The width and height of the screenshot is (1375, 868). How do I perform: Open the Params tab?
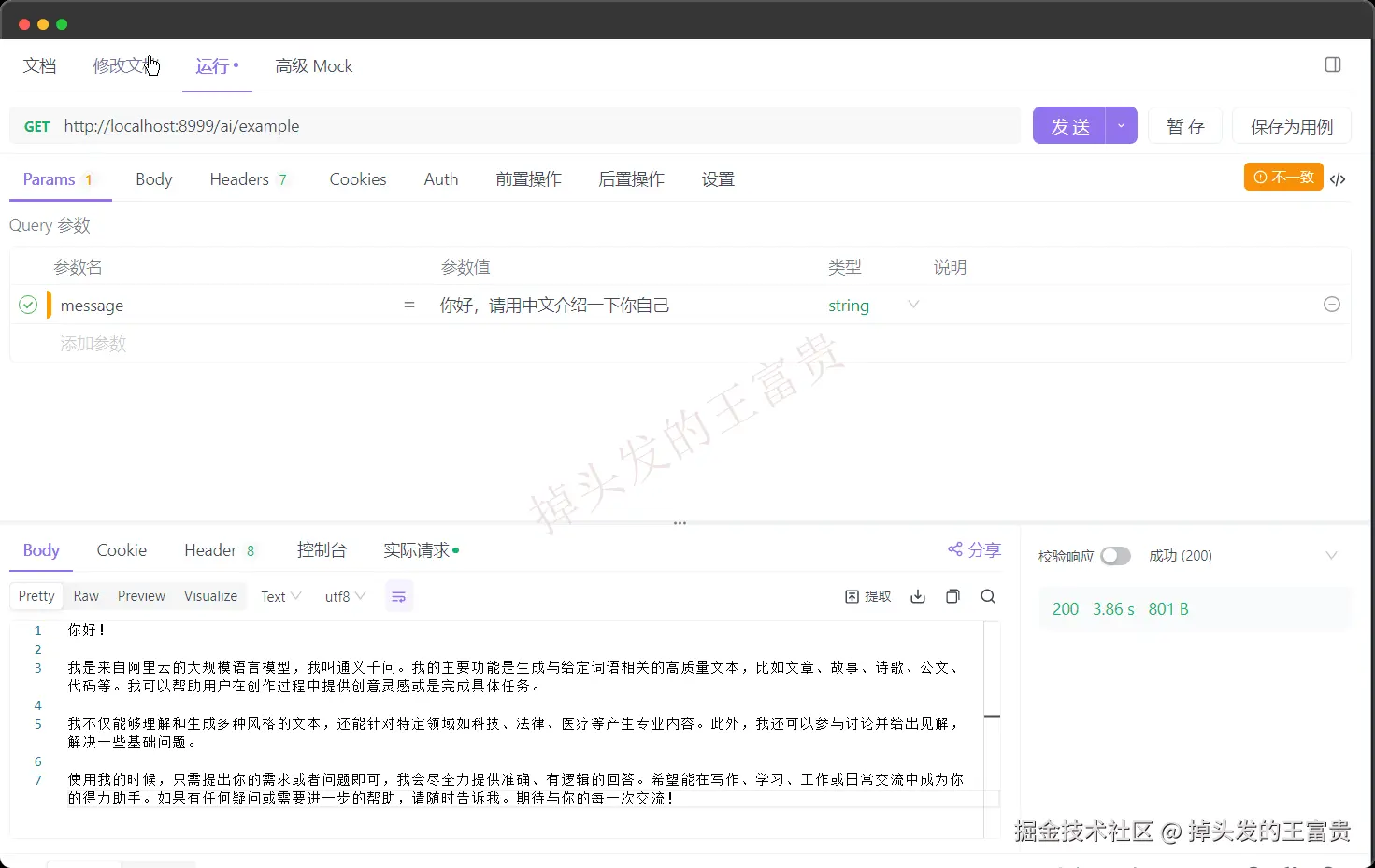(58, 178)
